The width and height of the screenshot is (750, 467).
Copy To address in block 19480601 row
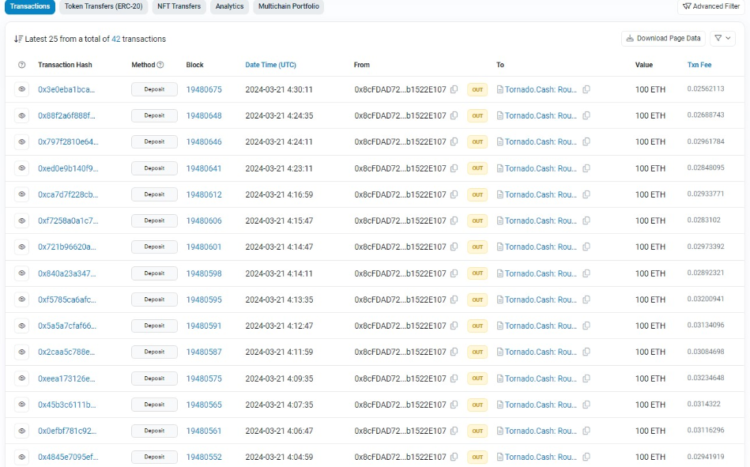(586, 246)
